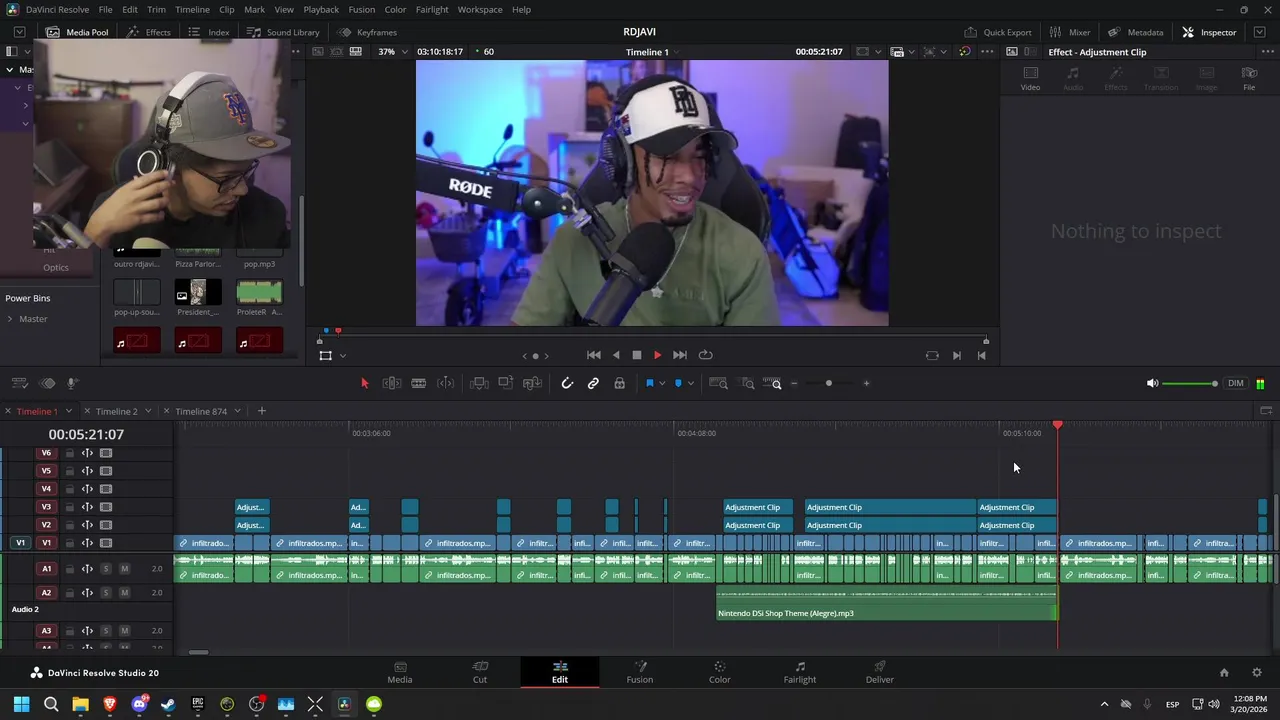Toggle the Loop playback button
Image resolution: width=1280 pixels, height=720 pixels.
pyautogui.click(x=705, y=355)
